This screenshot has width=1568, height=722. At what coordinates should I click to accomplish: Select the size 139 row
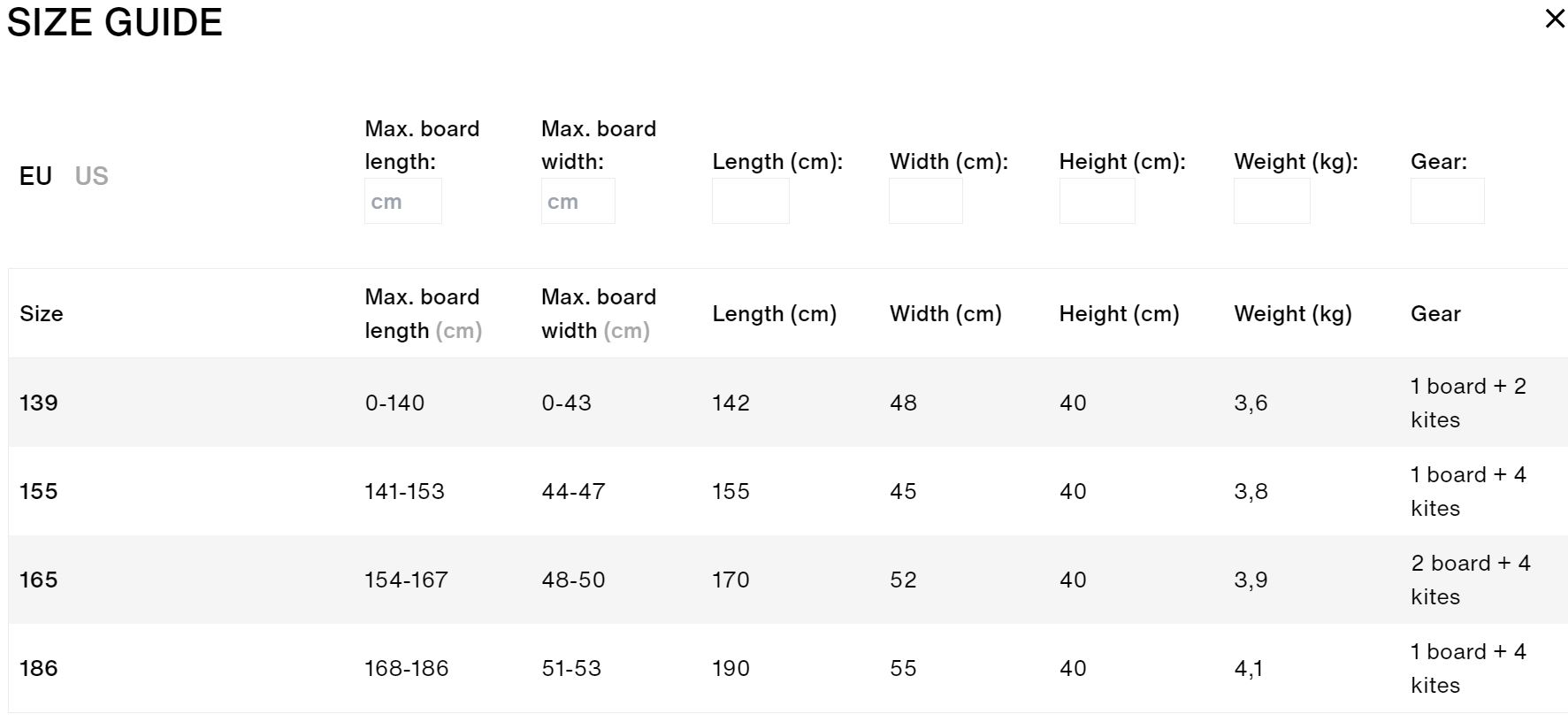tap(788, 403)
